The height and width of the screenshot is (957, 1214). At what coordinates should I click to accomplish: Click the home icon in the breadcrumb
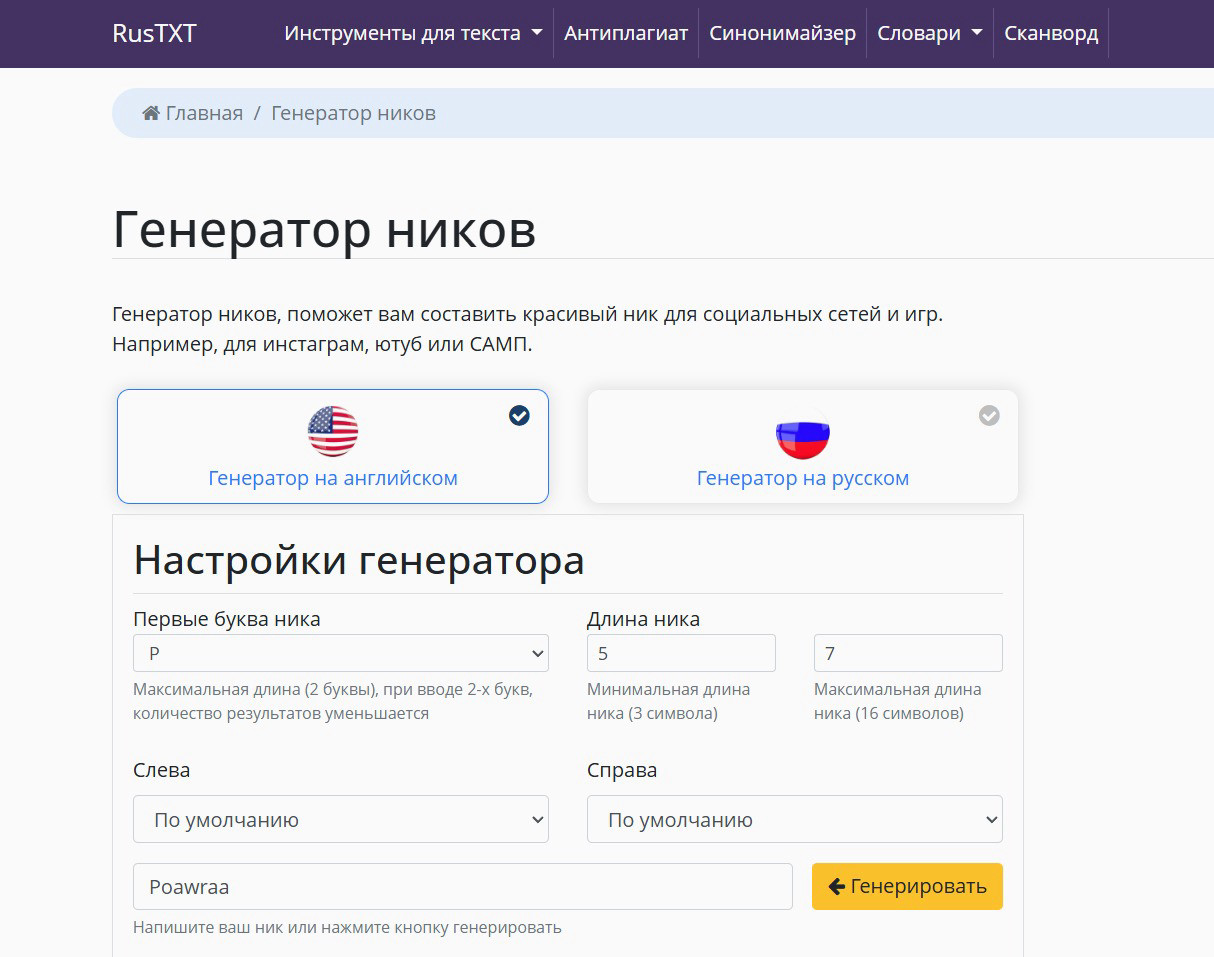[x=150, y=112]
